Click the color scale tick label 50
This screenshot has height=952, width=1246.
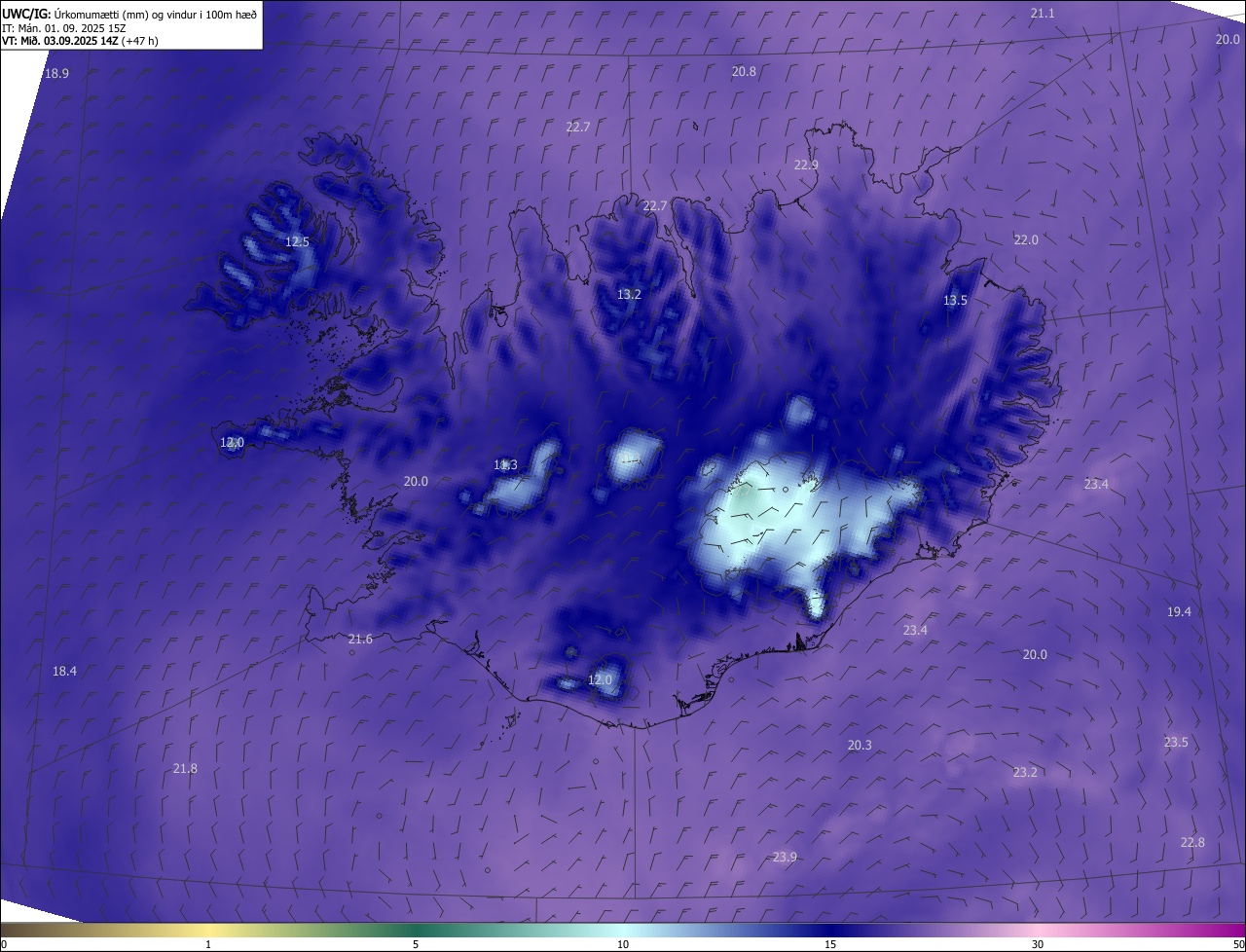[1238, 945]
